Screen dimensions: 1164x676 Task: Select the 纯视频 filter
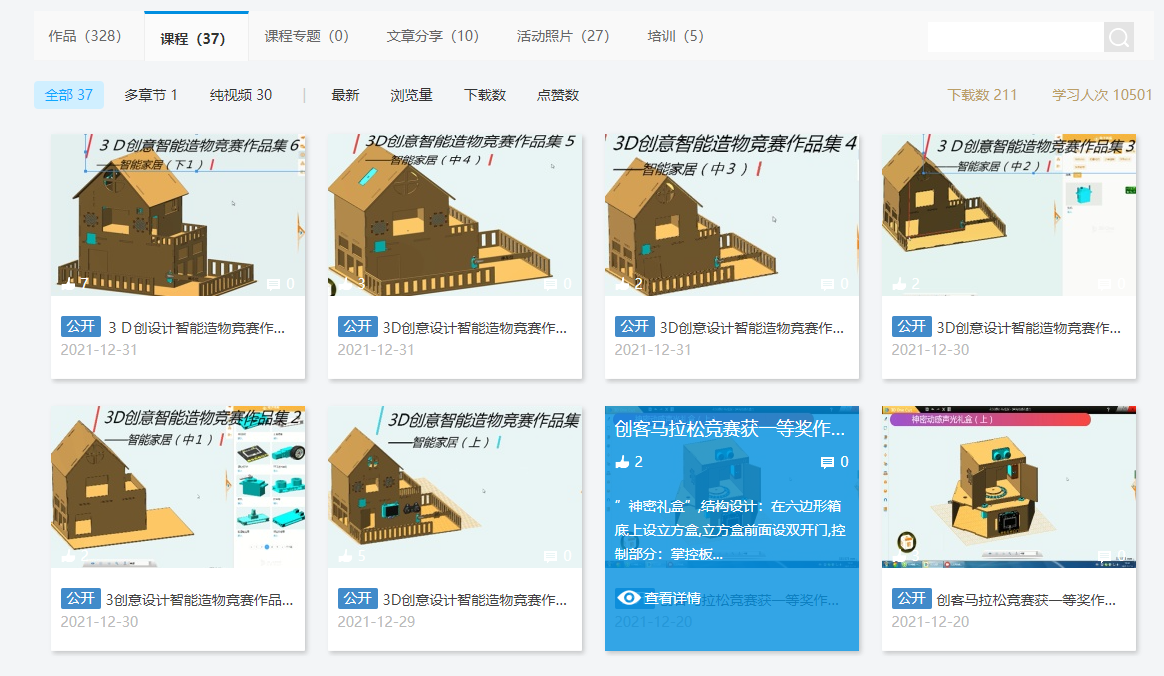pos(232,94)
